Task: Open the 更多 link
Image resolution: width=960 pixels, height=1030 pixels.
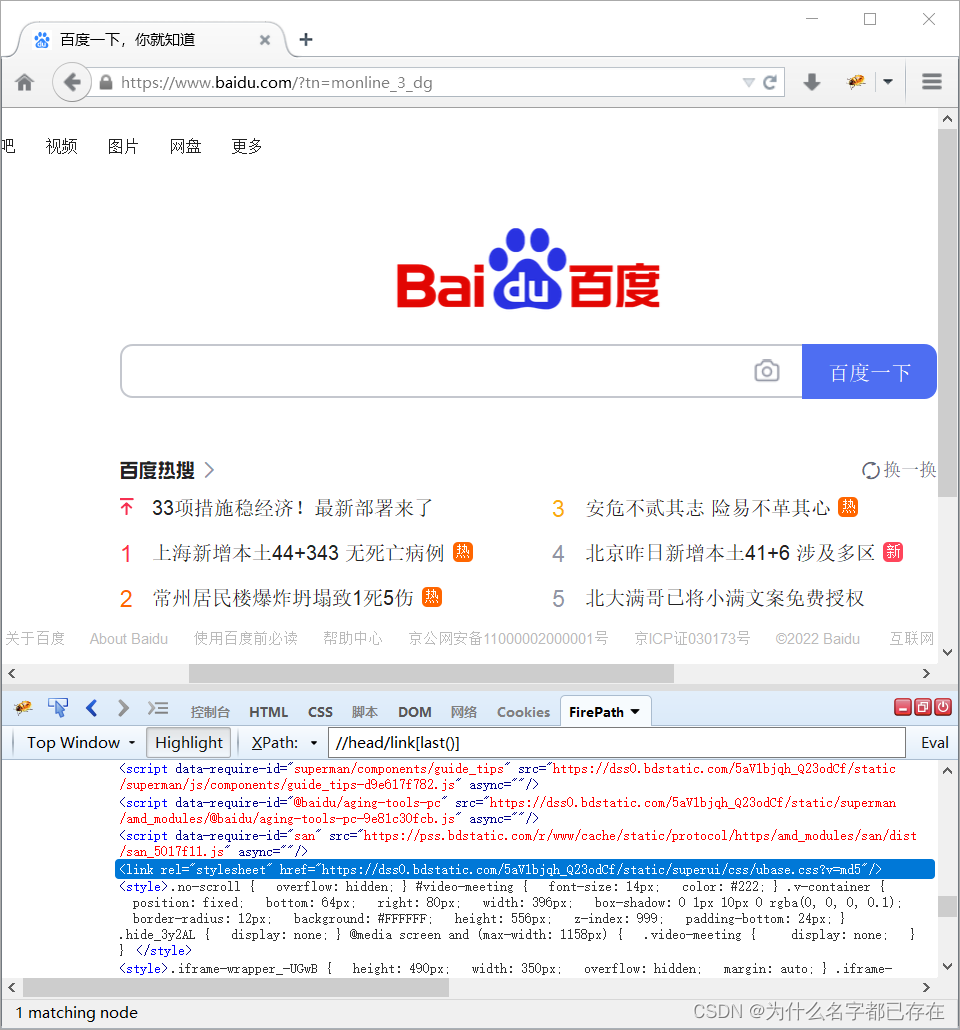Action: (x=247, y=146)
